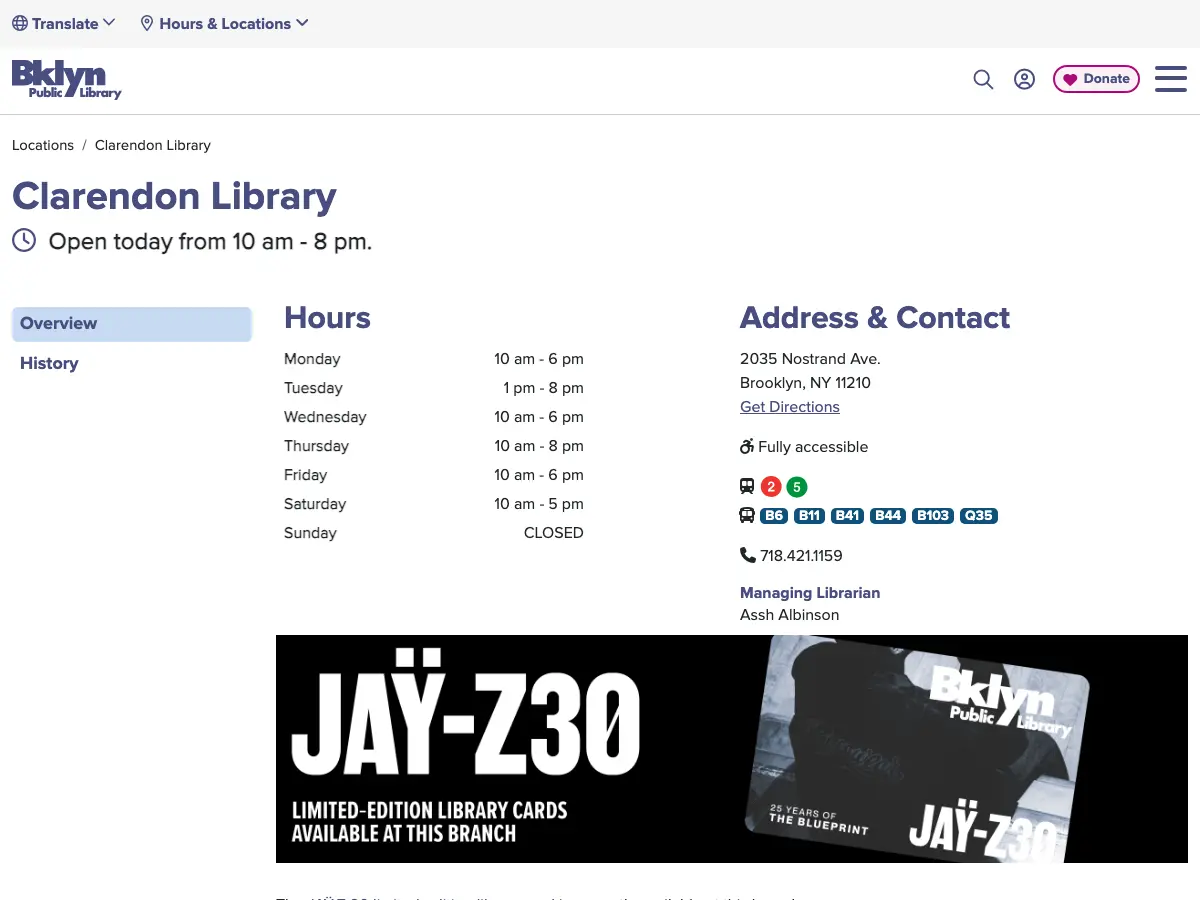
Task: Select the B103 bus badge
Action: point(932,516)
